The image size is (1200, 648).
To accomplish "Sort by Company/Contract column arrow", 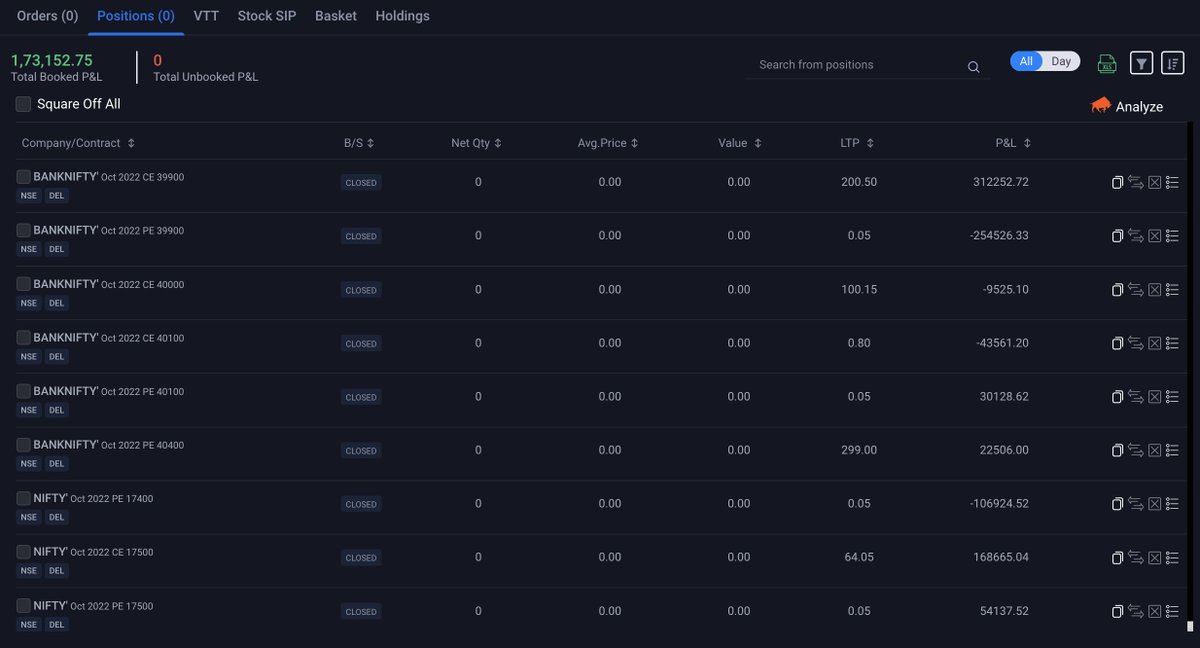I will 131,143.
